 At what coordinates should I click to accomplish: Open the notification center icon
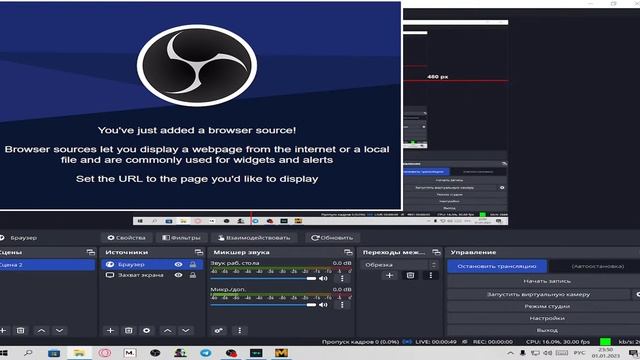click(x=634, y=353)
